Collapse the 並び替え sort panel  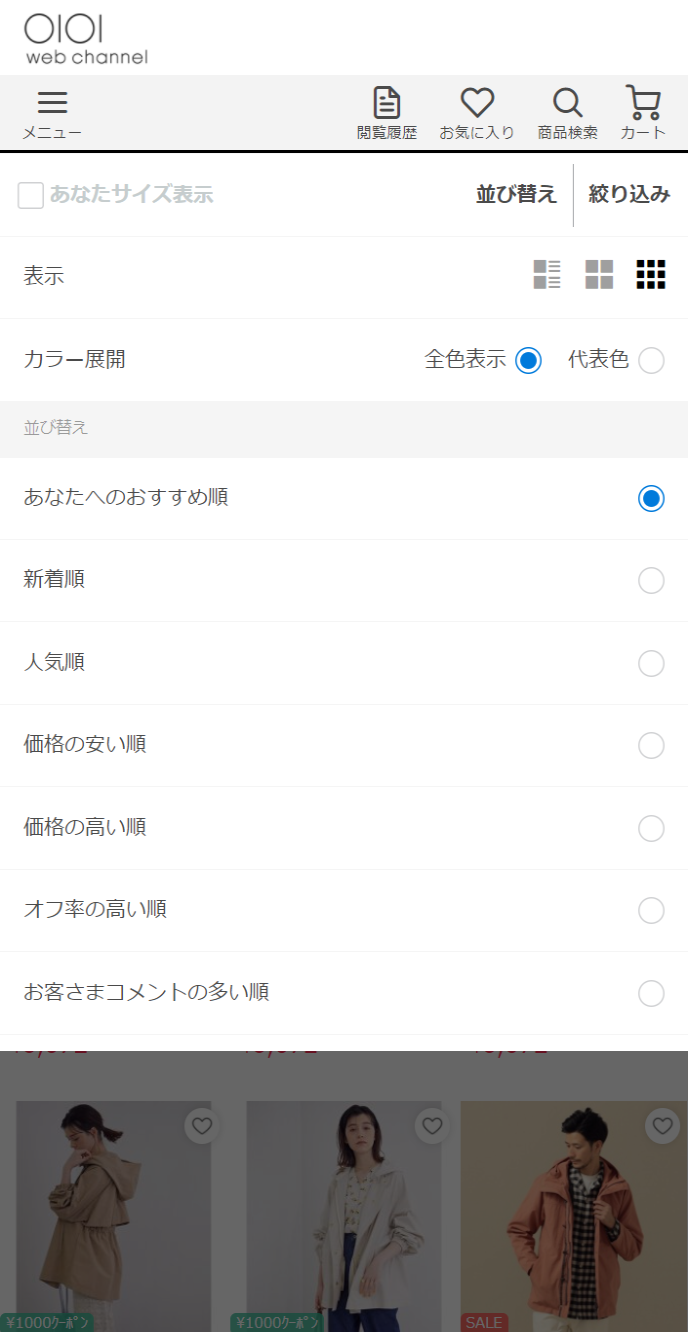click(516, 195)
